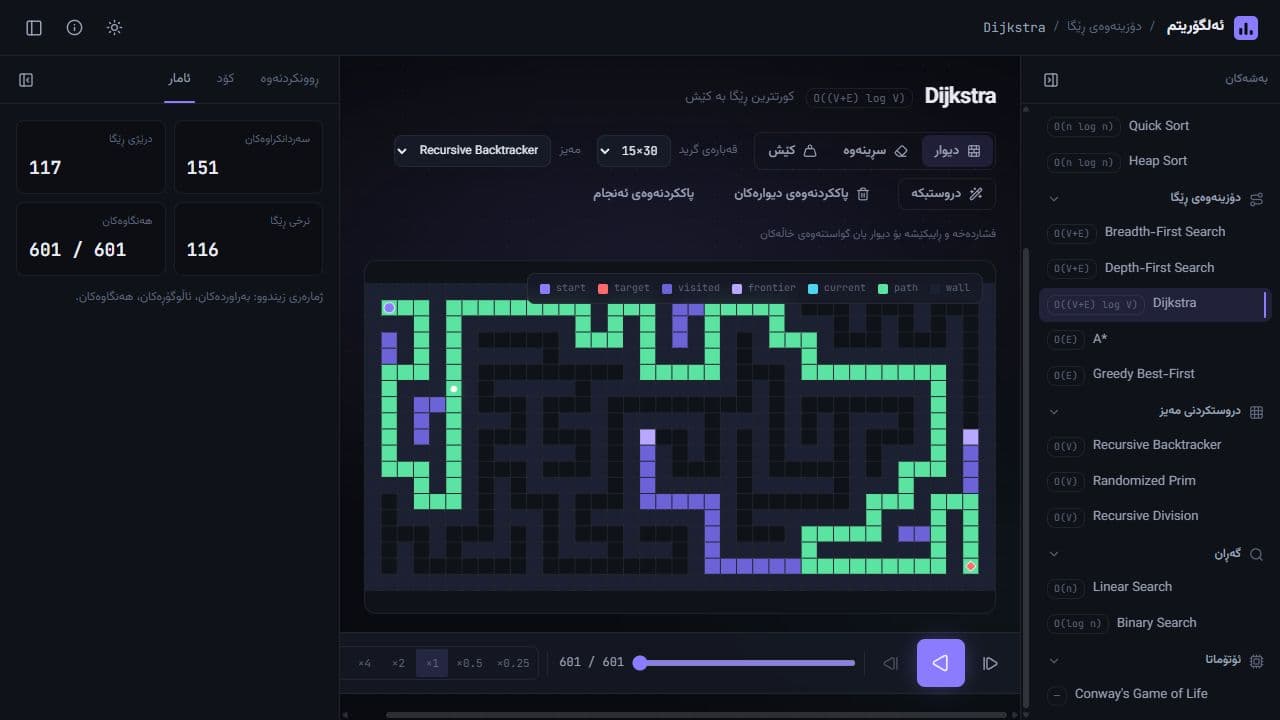Set playback speed to ×2
Viewport: 1280px width, 720px height.
click(x=398, y=663)
